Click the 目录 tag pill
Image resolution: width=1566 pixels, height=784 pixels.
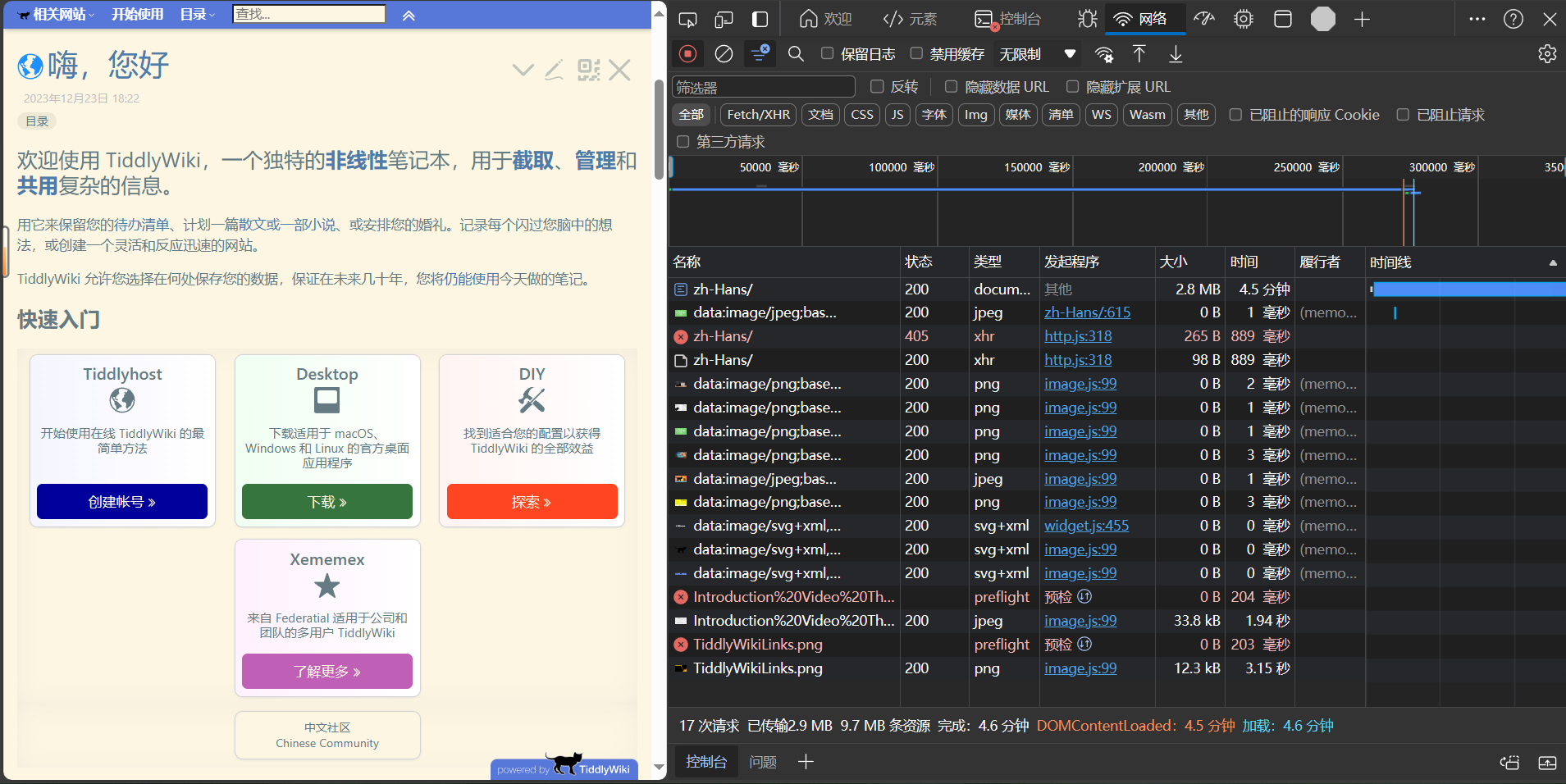pyautogui.click(x=37, y=121)
